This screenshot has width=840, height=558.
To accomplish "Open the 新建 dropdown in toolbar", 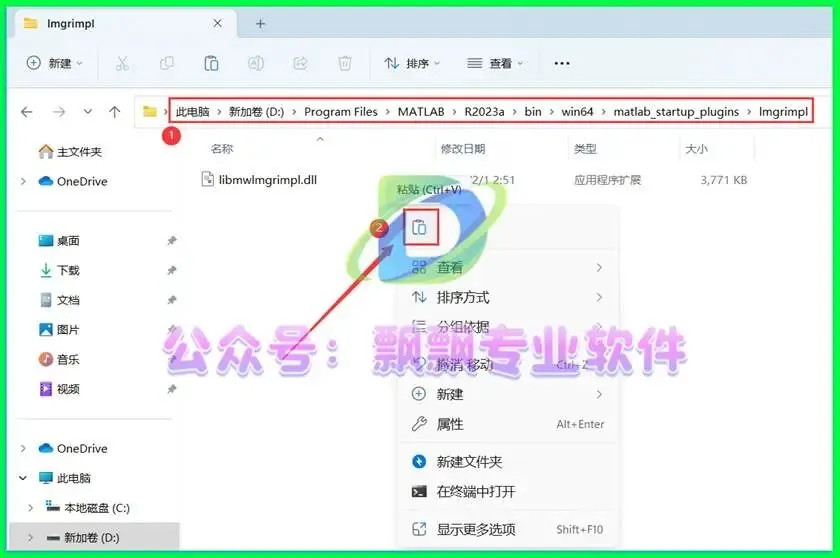I will point(54,63).
